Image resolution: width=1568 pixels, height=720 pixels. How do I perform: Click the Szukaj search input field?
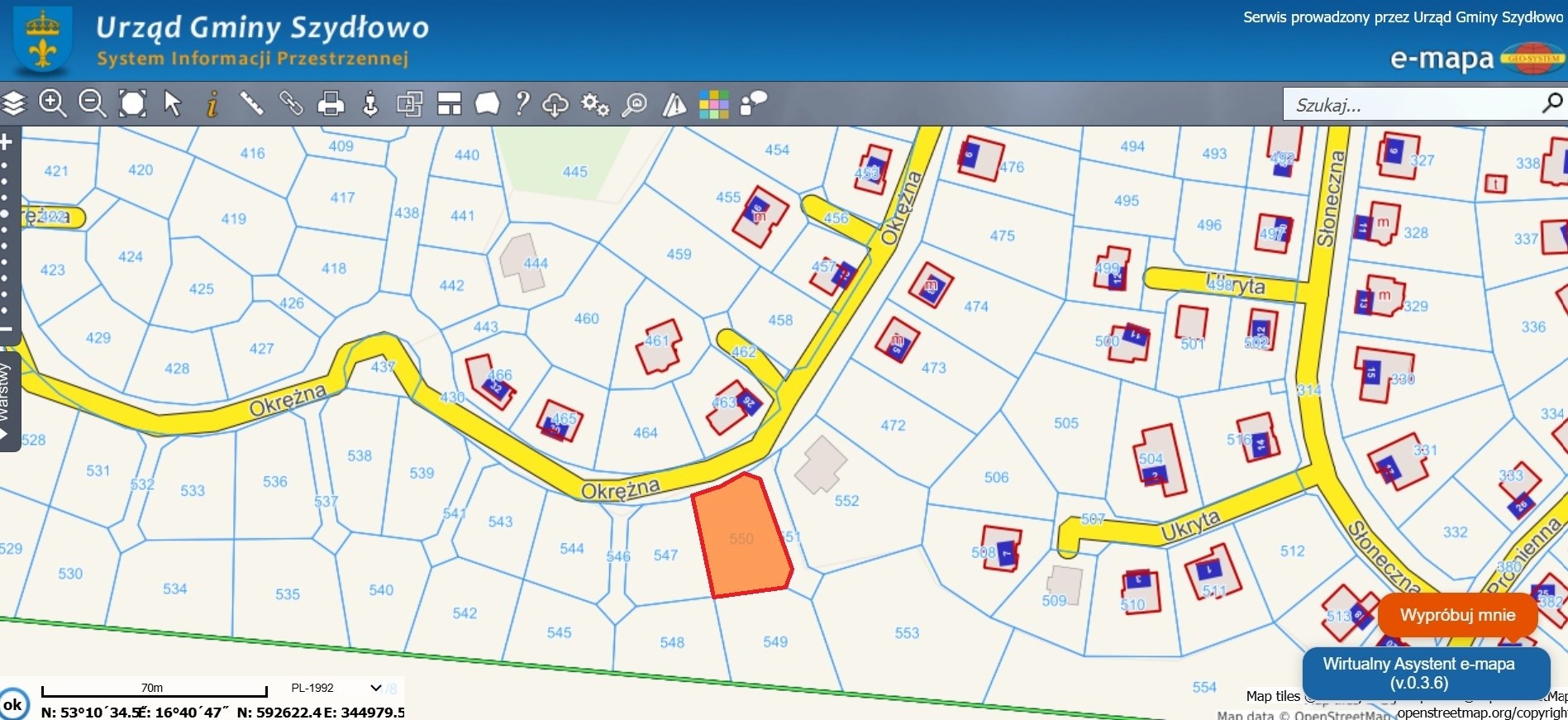[x=1412, y=105]
